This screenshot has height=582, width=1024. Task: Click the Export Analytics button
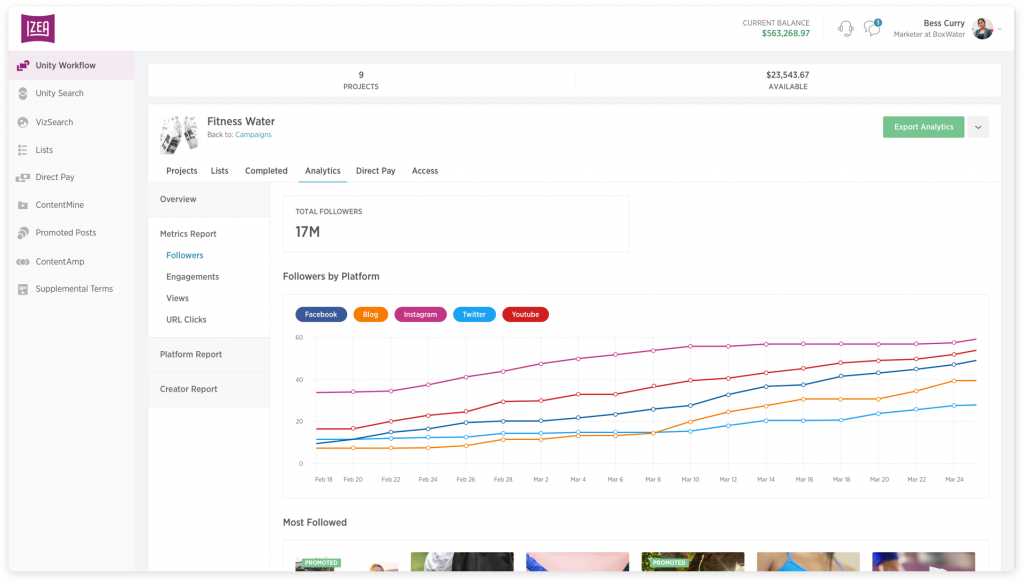tap(923, 127)
